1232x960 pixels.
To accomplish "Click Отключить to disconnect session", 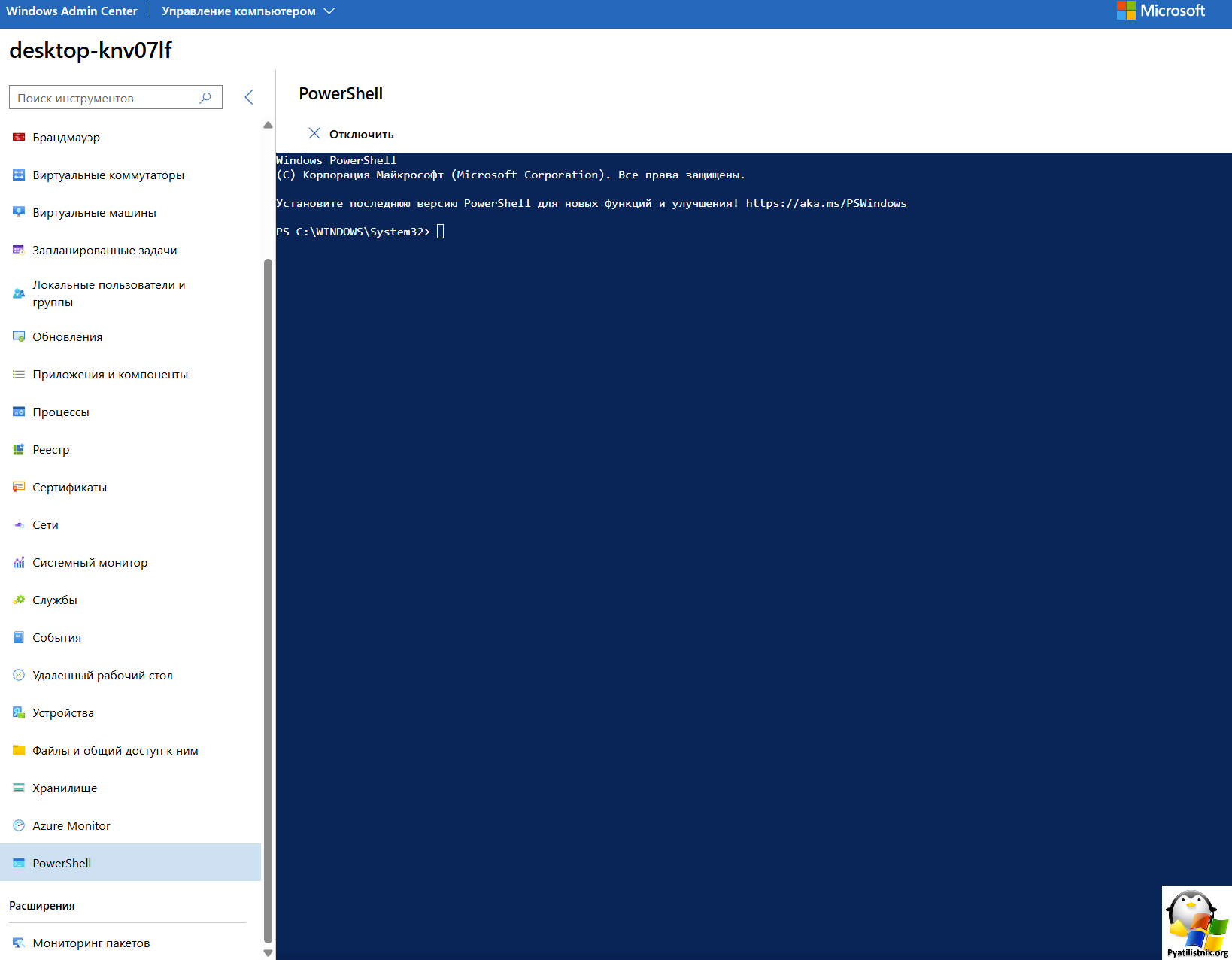I will click(362, 134).
